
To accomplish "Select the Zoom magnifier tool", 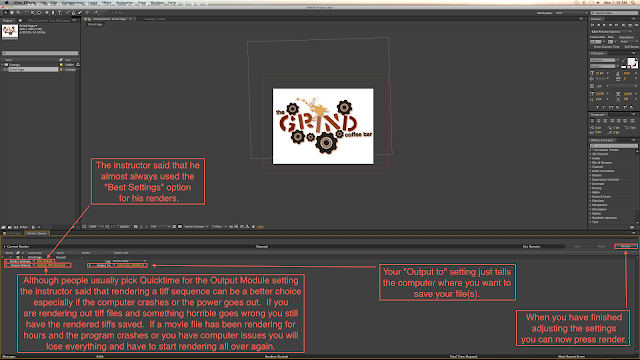I will point(18,13).
